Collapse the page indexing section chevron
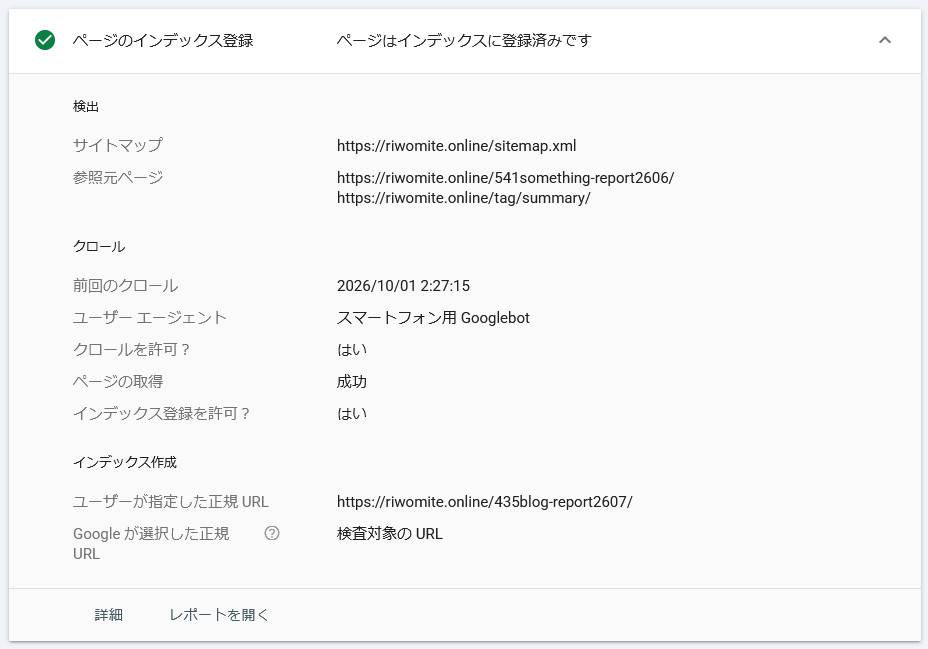The width and height of the screenshot is (928, 649). pyautogui.click(x=884, y=40)
